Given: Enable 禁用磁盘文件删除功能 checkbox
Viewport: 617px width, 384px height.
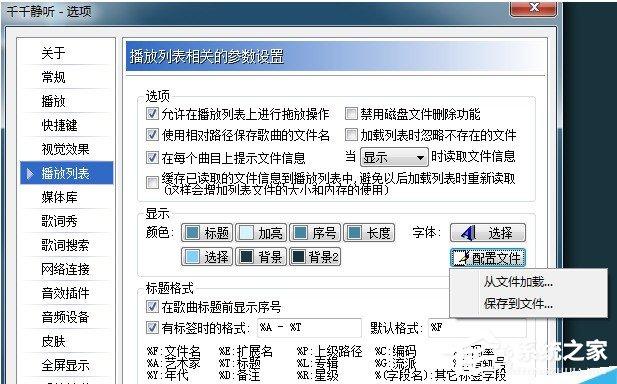Looking at the screenshot, I should 351,114.
